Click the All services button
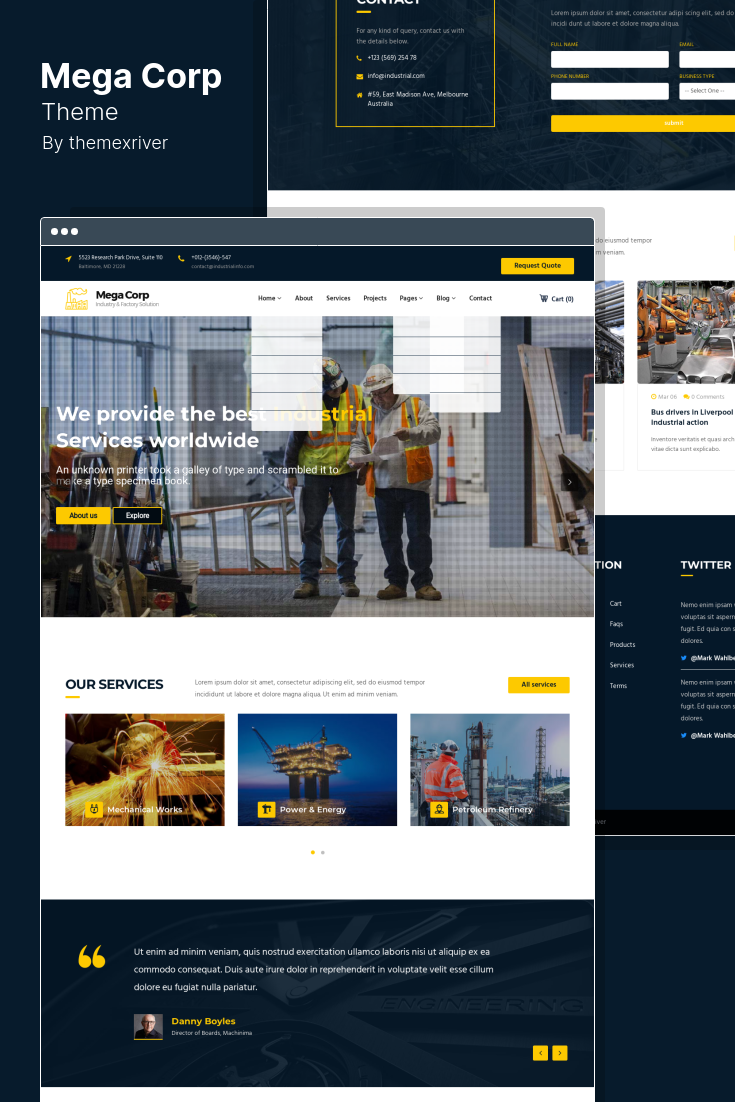 click(538, 685)
